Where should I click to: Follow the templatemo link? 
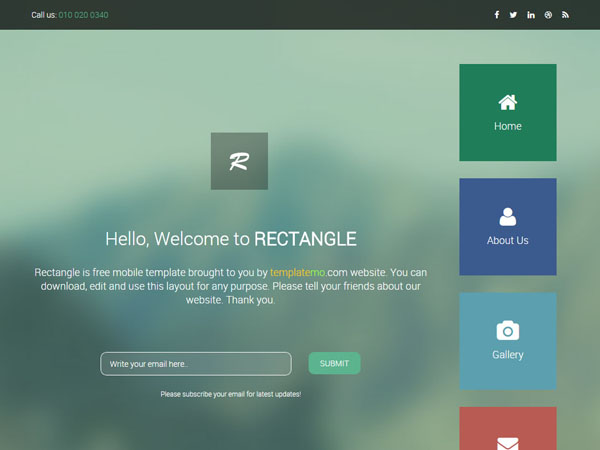[300, 272]
